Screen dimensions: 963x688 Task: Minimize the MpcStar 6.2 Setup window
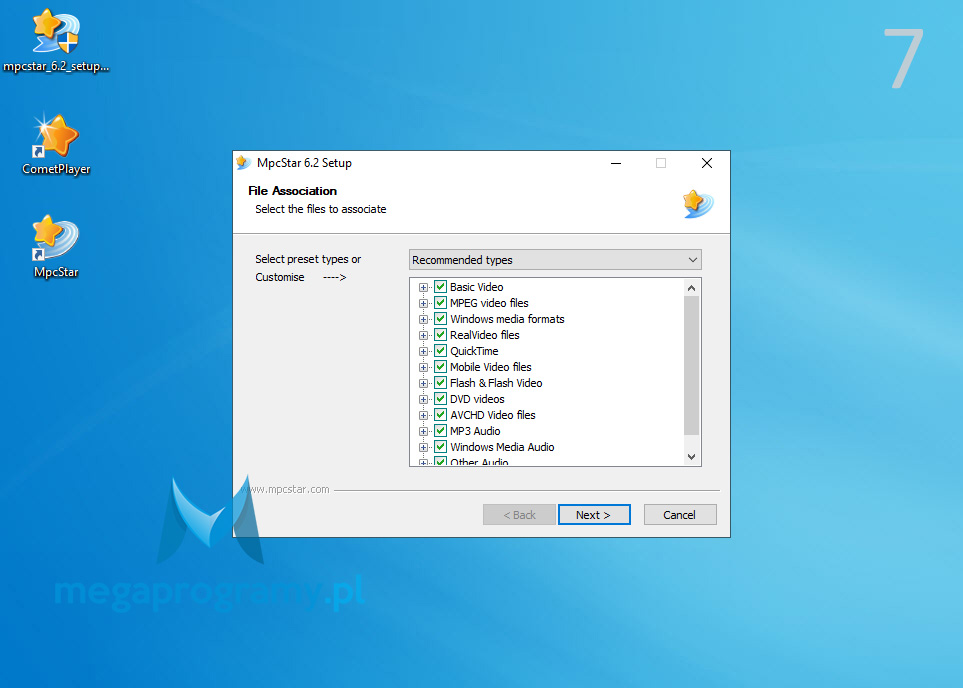616,163
